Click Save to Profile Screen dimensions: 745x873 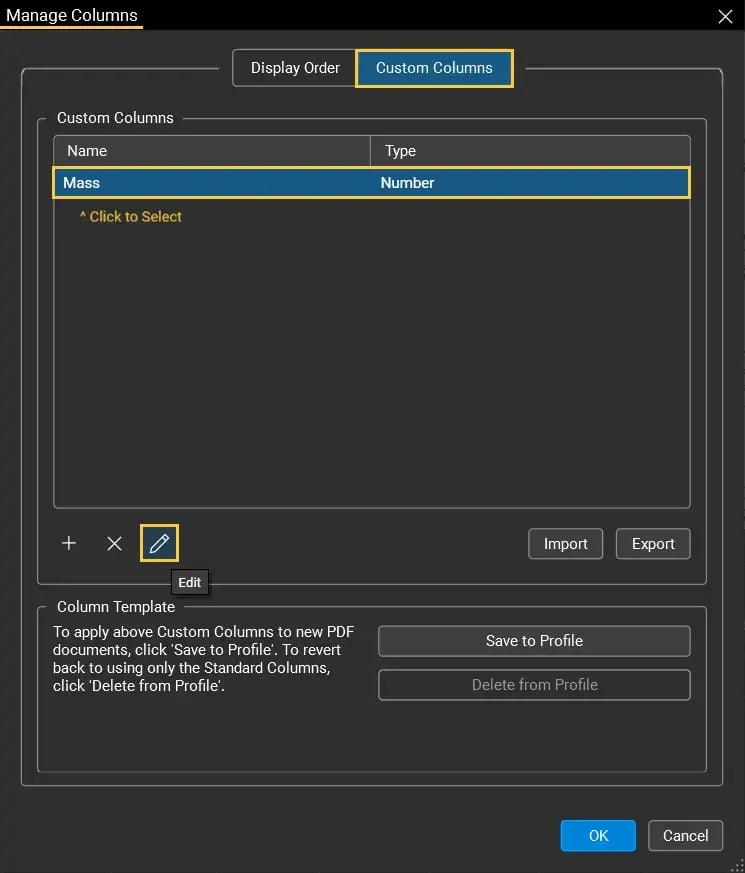[534, 641]
